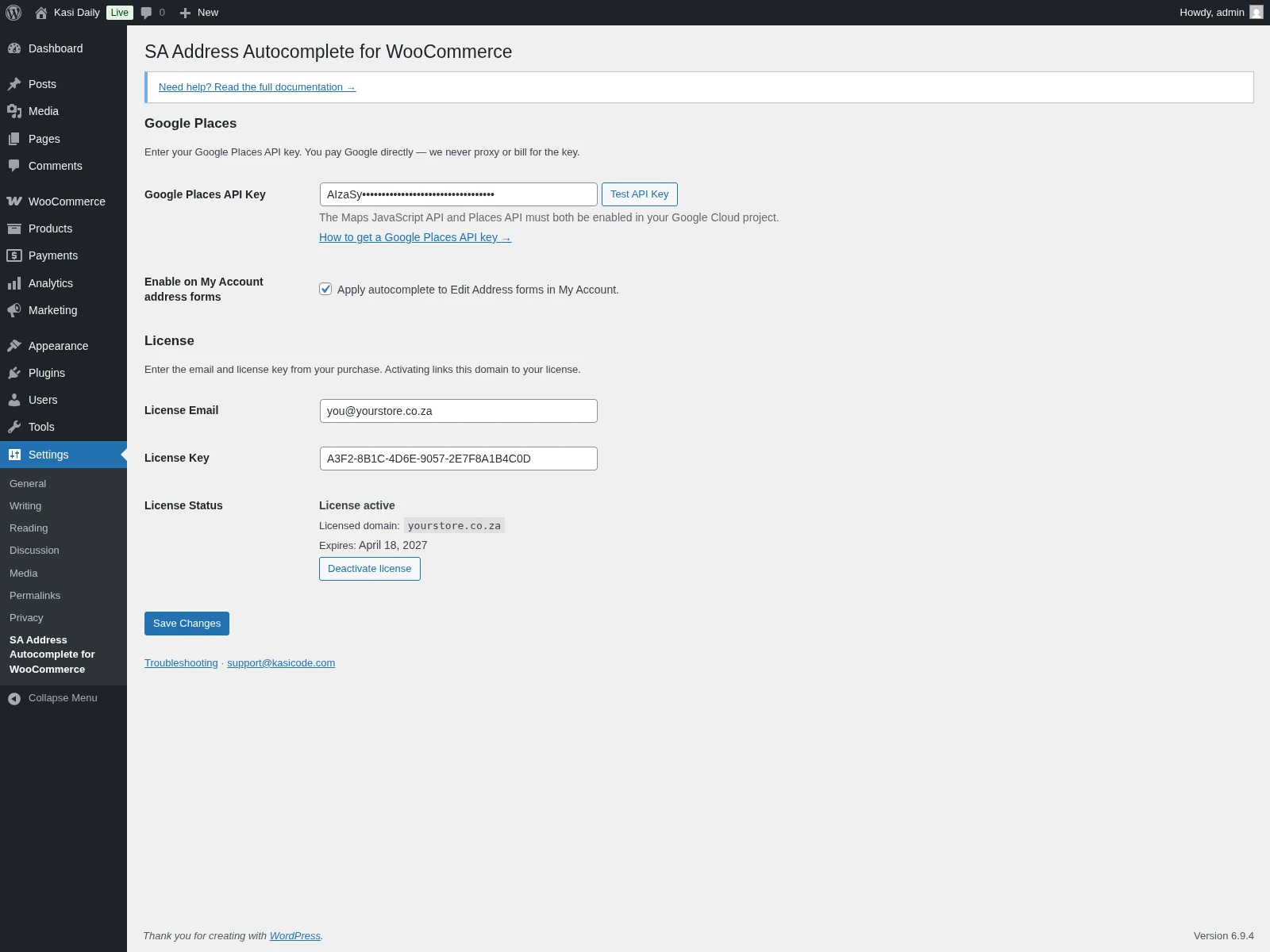Click the Collapse Menu arrow icon
The height and width of the screenshot is (952, 1270).
pos(14,698)
